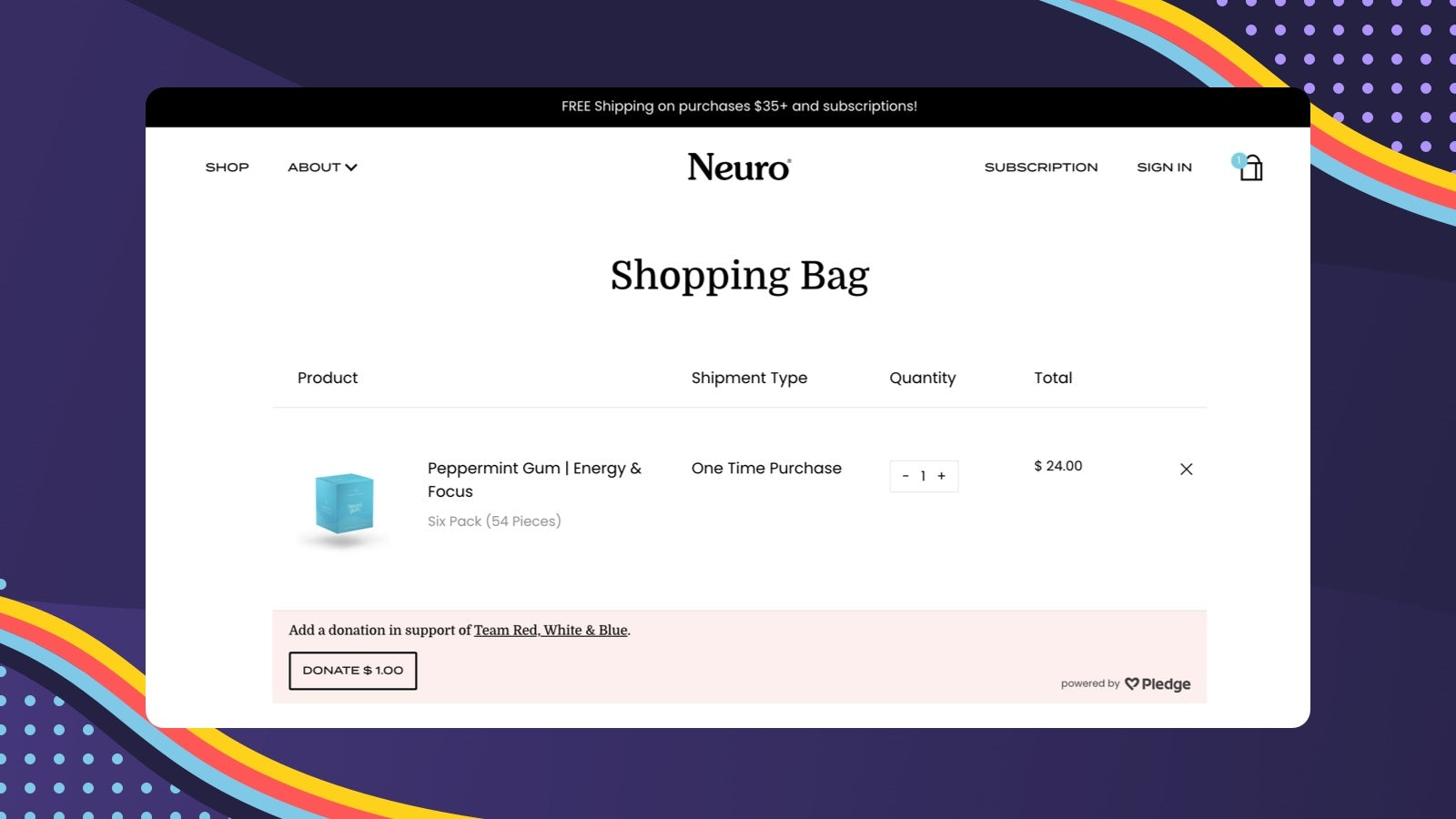
Task: Click the $ 24.00 total price
Action: tap(1058, 466)
